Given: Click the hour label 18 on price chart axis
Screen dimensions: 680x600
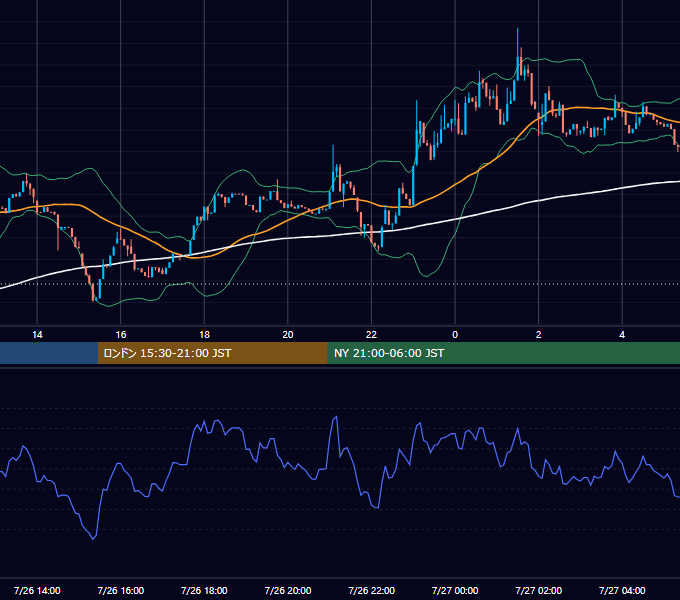Looking at the screenshot, I should 204,335.
